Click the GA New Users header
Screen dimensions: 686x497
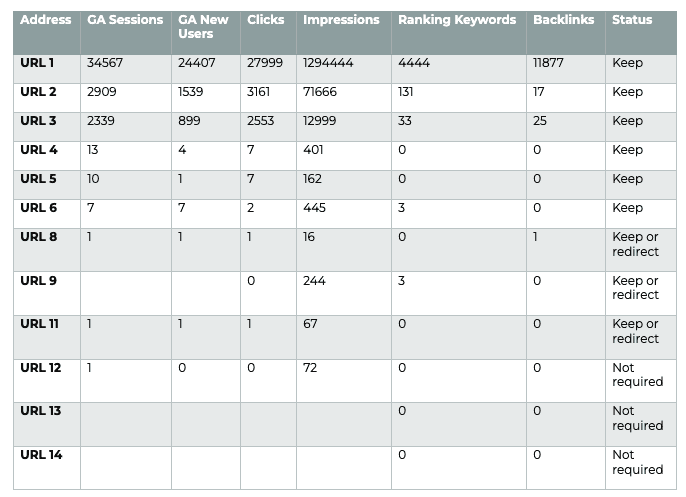tap(203, 27)
